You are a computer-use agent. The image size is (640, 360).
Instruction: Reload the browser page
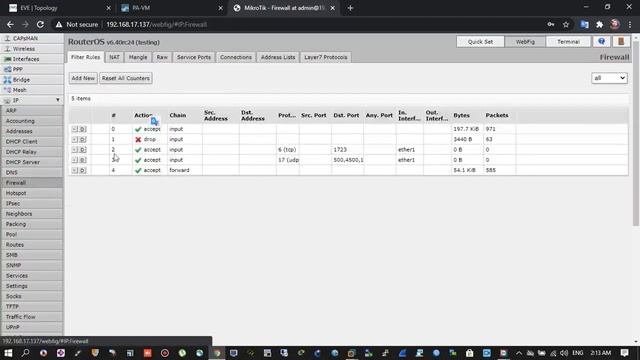(40, 24)
